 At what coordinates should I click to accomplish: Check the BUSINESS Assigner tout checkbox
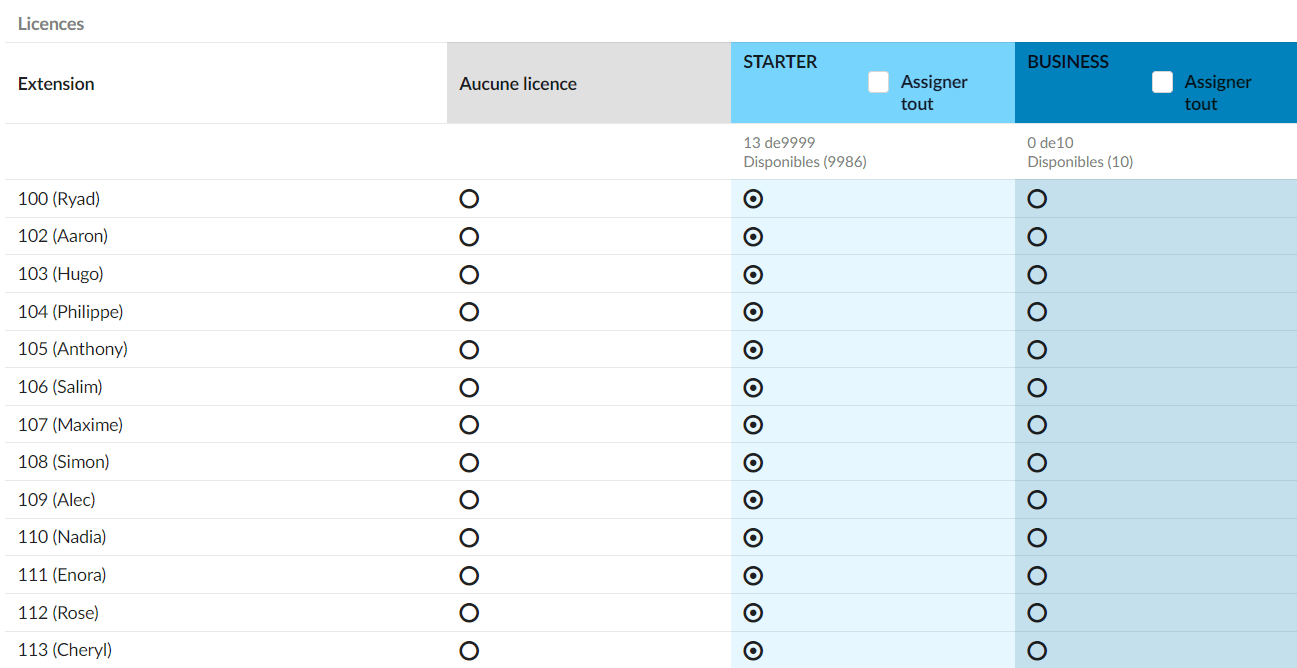pyautogui.click(x=1162, y=82)
